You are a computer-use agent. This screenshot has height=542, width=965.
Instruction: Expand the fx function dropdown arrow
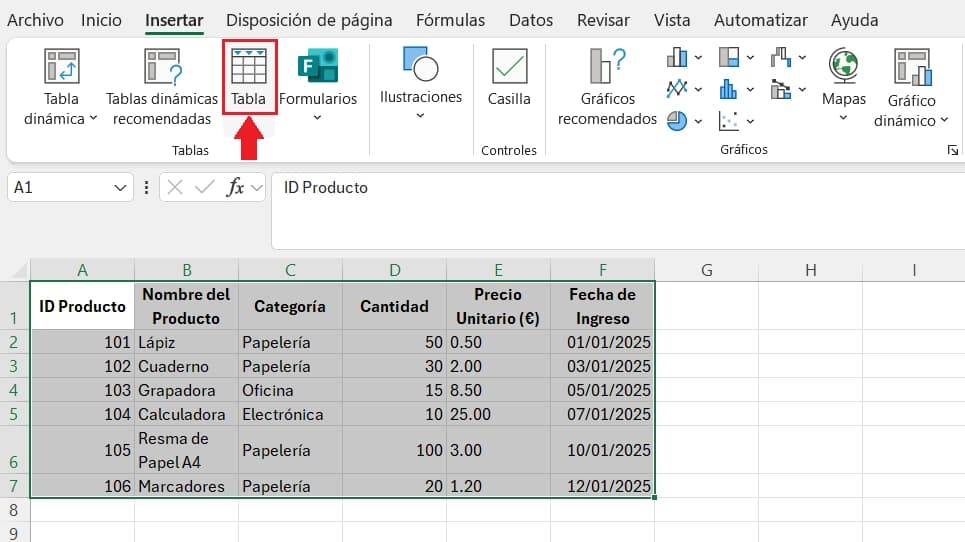point(257,187)
